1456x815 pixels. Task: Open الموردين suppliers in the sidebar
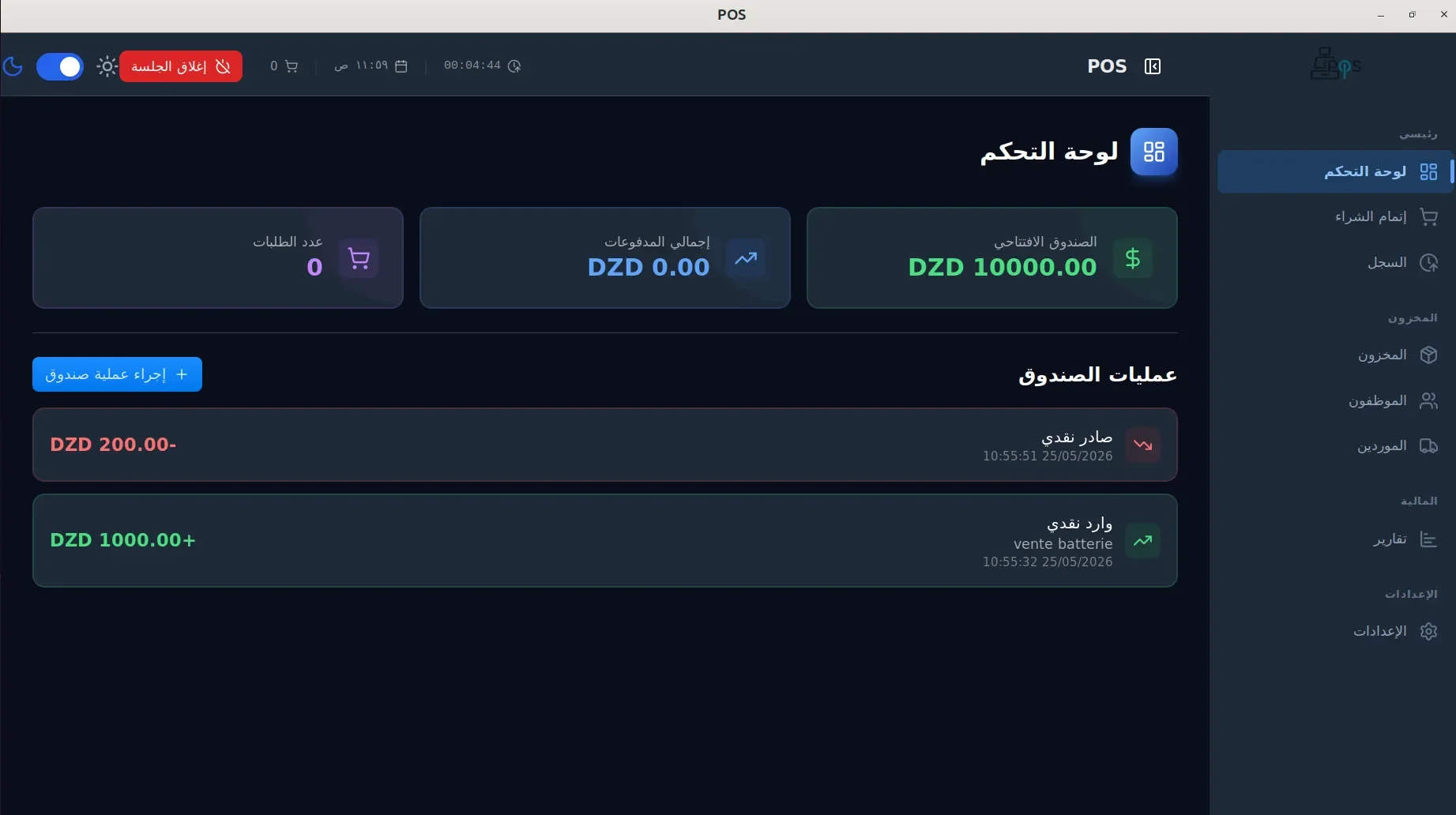coord(1335,446)
